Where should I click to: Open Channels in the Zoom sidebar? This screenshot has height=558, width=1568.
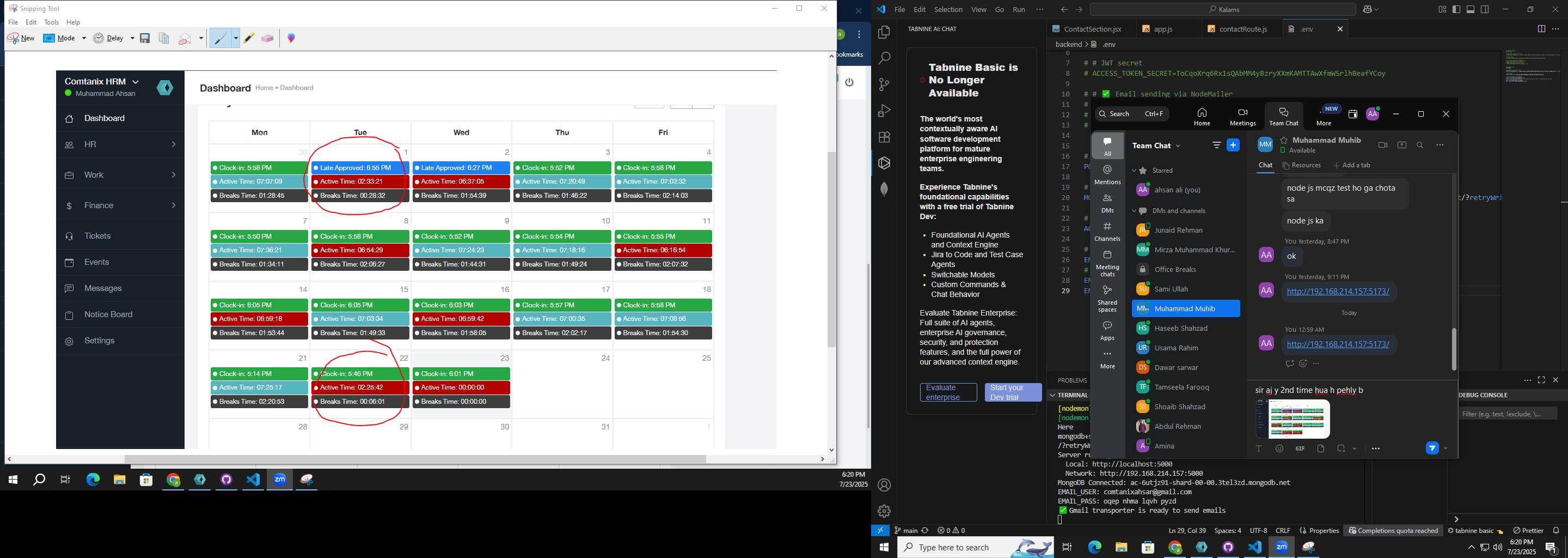(x=1107, y=232)
